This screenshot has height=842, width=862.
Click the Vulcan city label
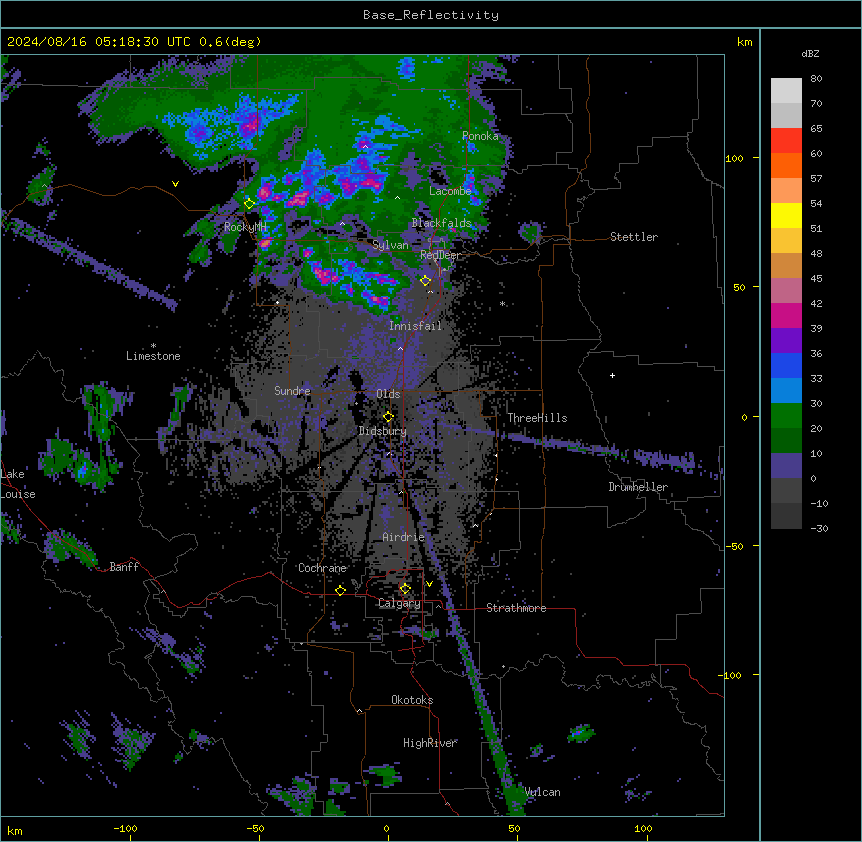point(543,792)
